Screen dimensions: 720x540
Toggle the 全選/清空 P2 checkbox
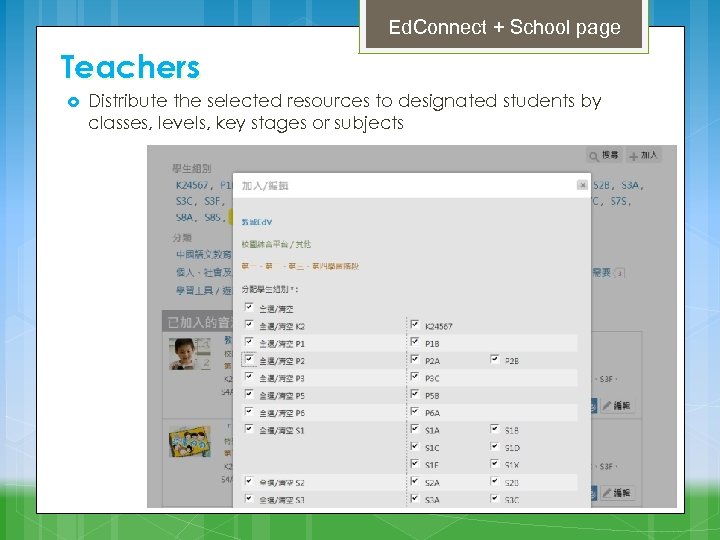(x=249, y=359)
